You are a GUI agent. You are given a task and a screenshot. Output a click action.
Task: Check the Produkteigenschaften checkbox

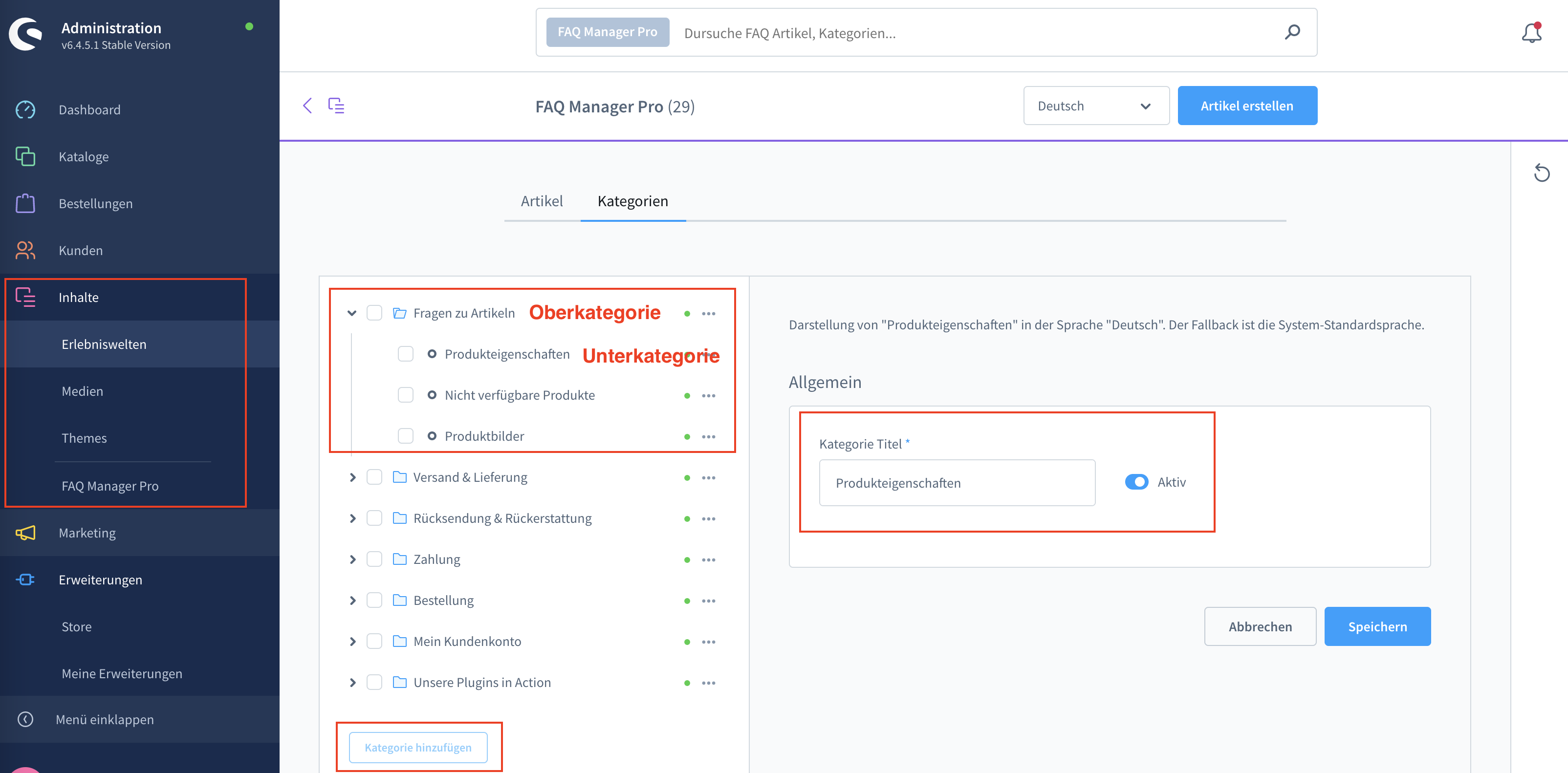click(x=405, y=354)
